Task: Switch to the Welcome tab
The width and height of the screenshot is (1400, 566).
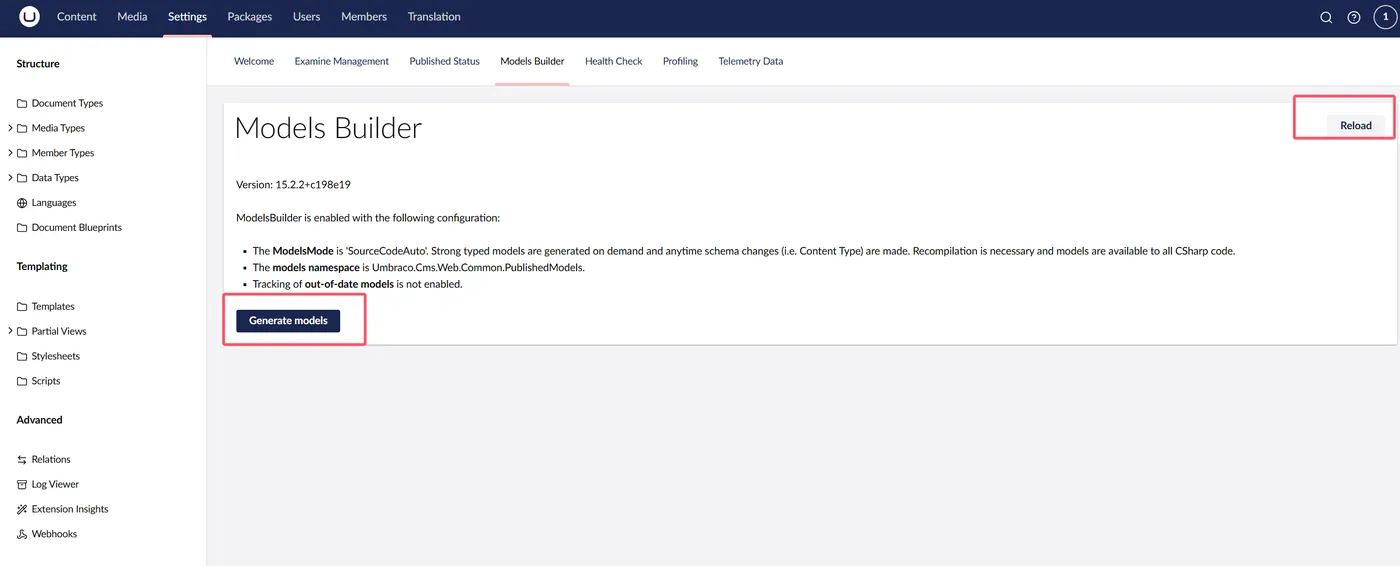Action: pyautogui.click(x=254, y=61)
